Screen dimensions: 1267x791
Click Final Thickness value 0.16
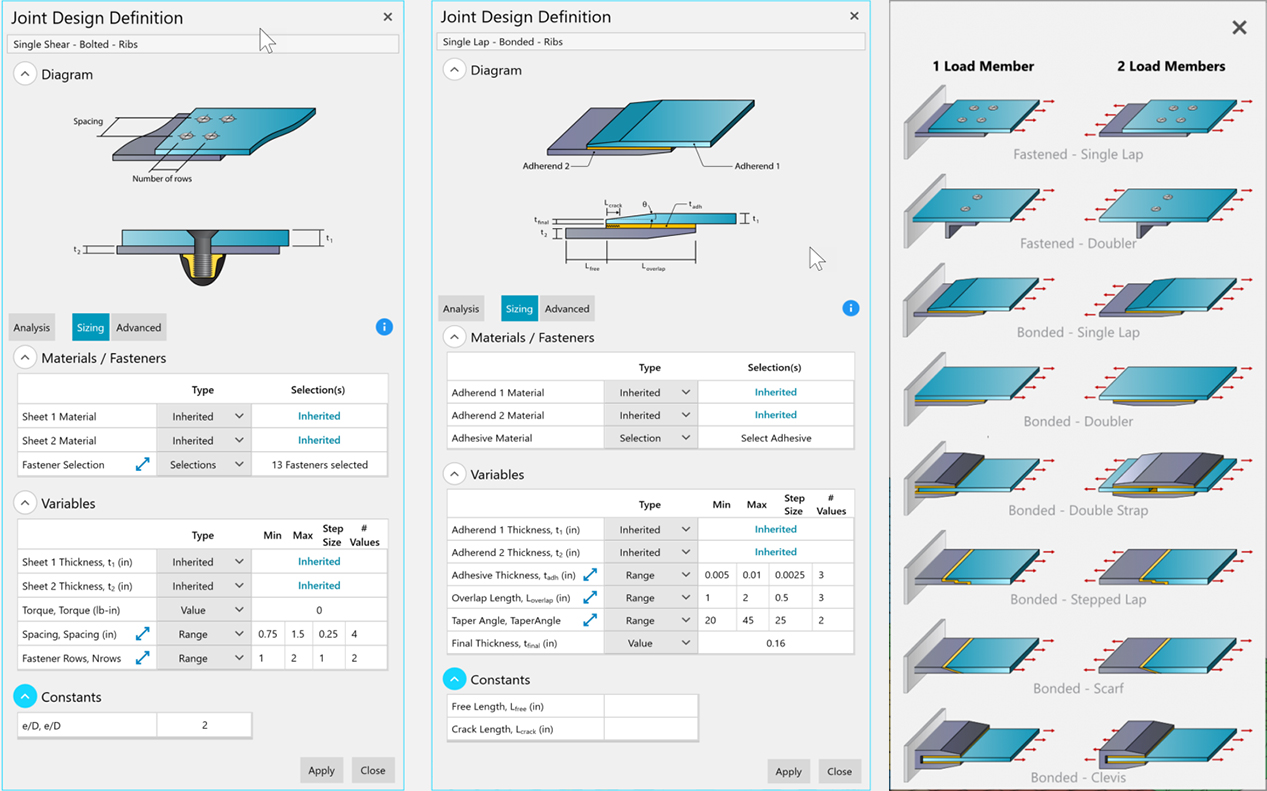tap(776, 643)
